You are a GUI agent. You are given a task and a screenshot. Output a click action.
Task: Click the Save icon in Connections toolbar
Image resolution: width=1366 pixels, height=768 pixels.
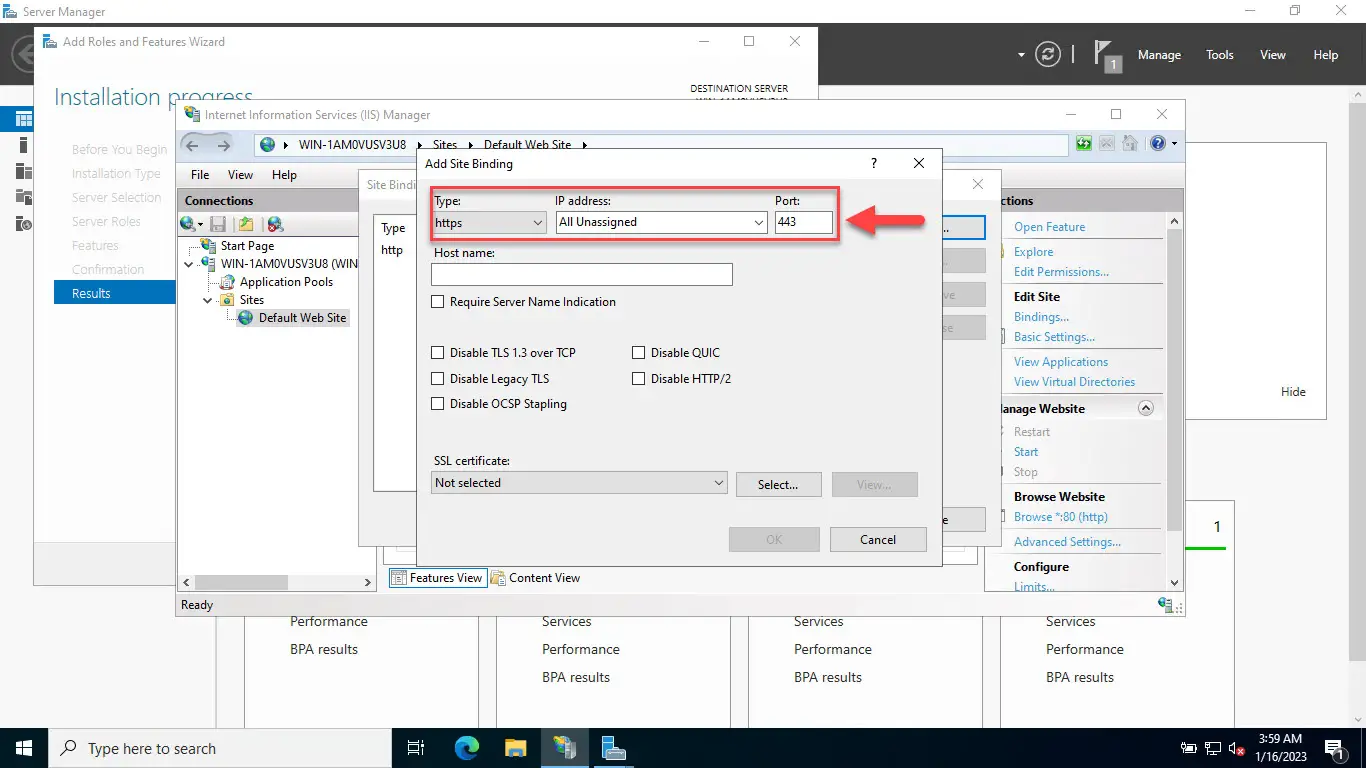coord(218,224)
